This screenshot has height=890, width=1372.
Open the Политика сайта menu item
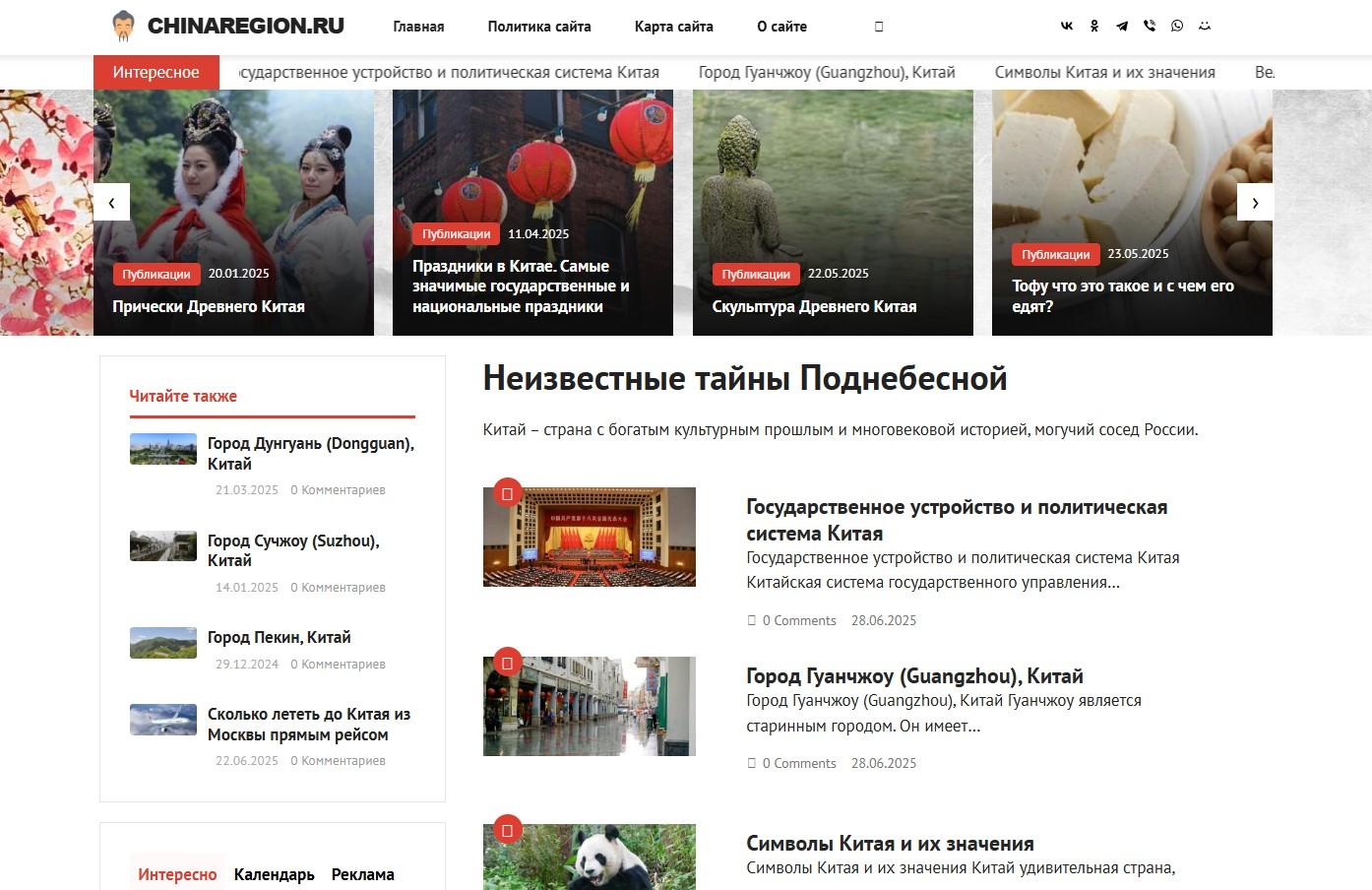pyautogui.click(x=539, y=27)
